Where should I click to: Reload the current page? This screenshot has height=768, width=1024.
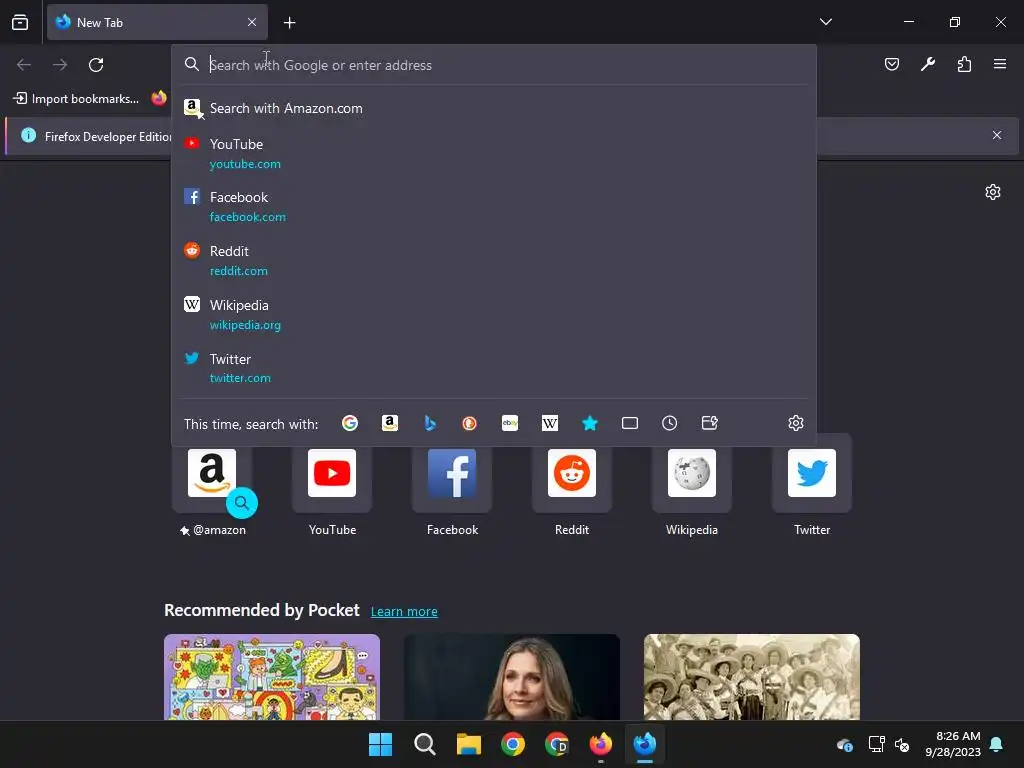[x=96, y=65]
